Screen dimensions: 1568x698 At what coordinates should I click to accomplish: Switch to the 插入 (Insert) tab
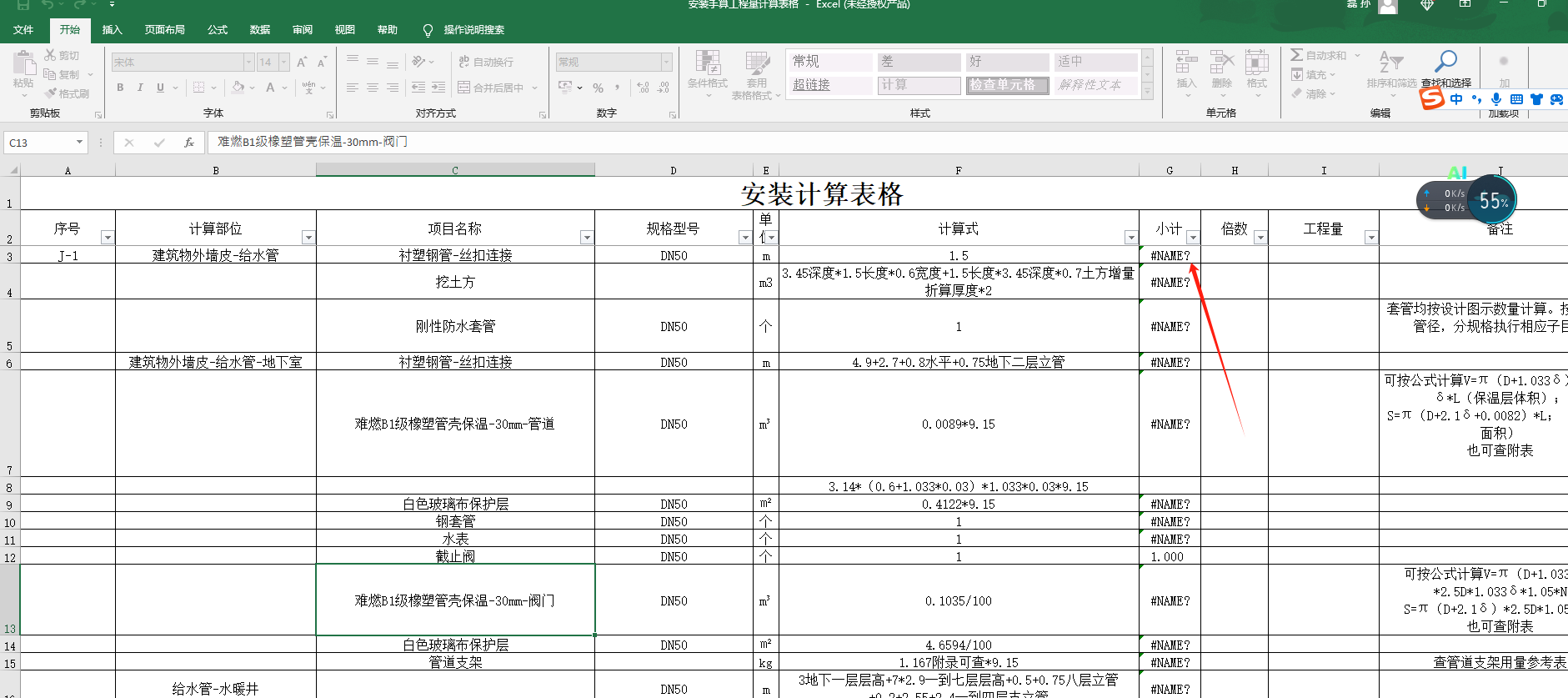pyautogui.click(x=113, y=30)
